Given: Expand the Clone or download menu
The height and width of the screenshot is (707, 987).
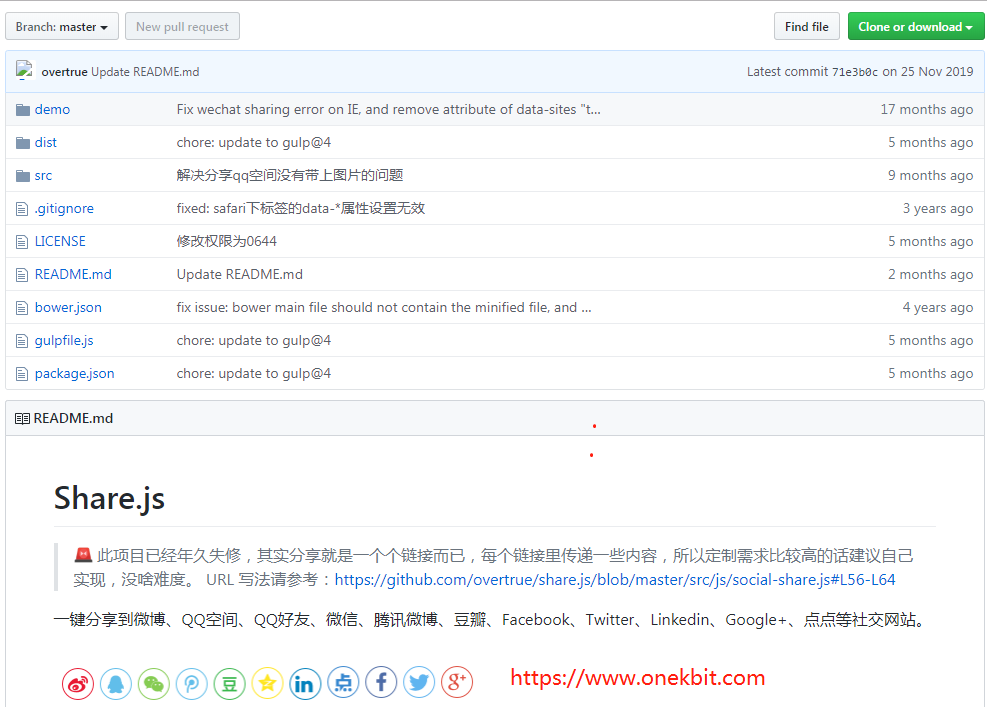Looking at the screenshot, I should click(916, 26).
